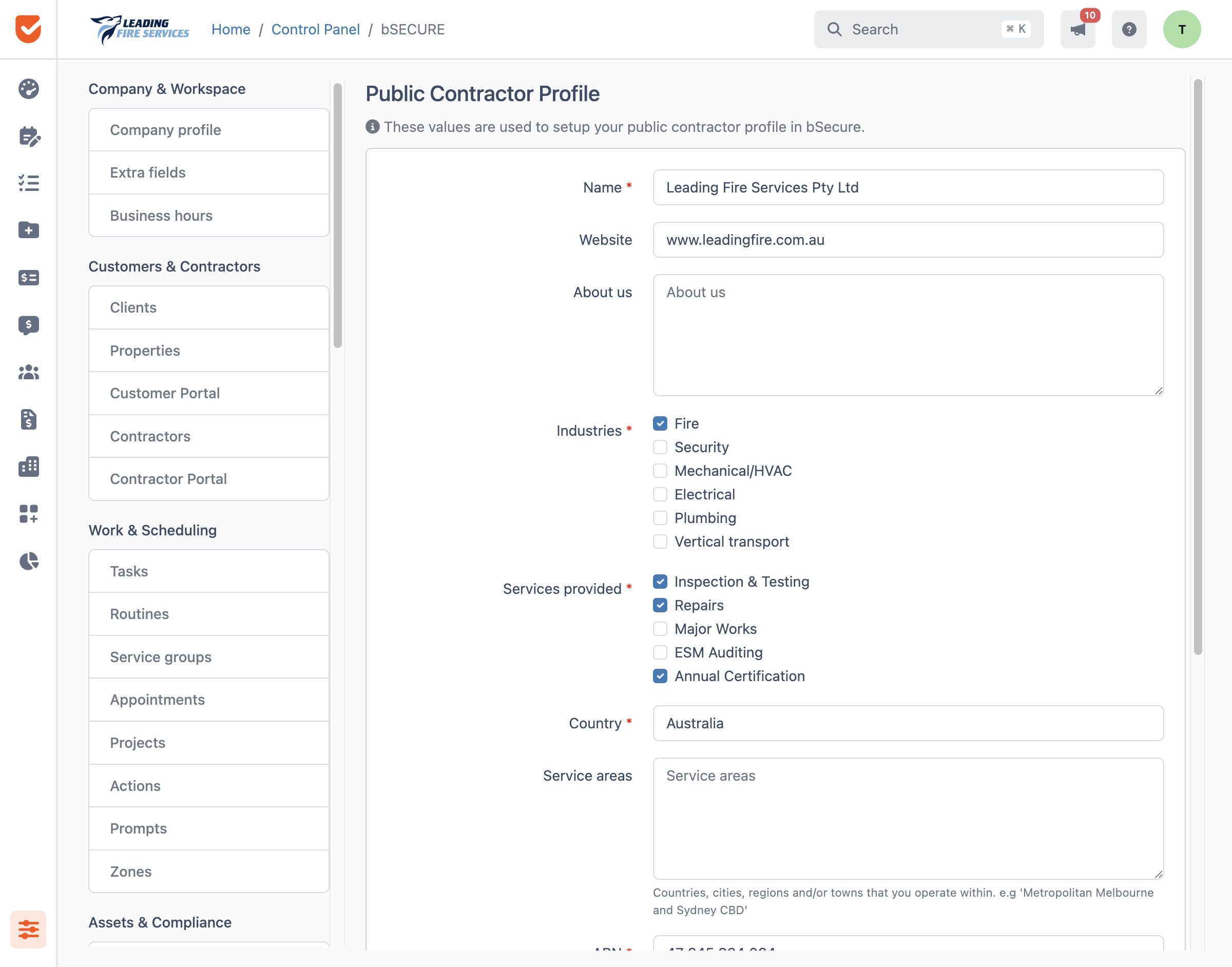Open the megaphone announcements icon
This screenshot has width=1232, height=967.
[1077, 29]
